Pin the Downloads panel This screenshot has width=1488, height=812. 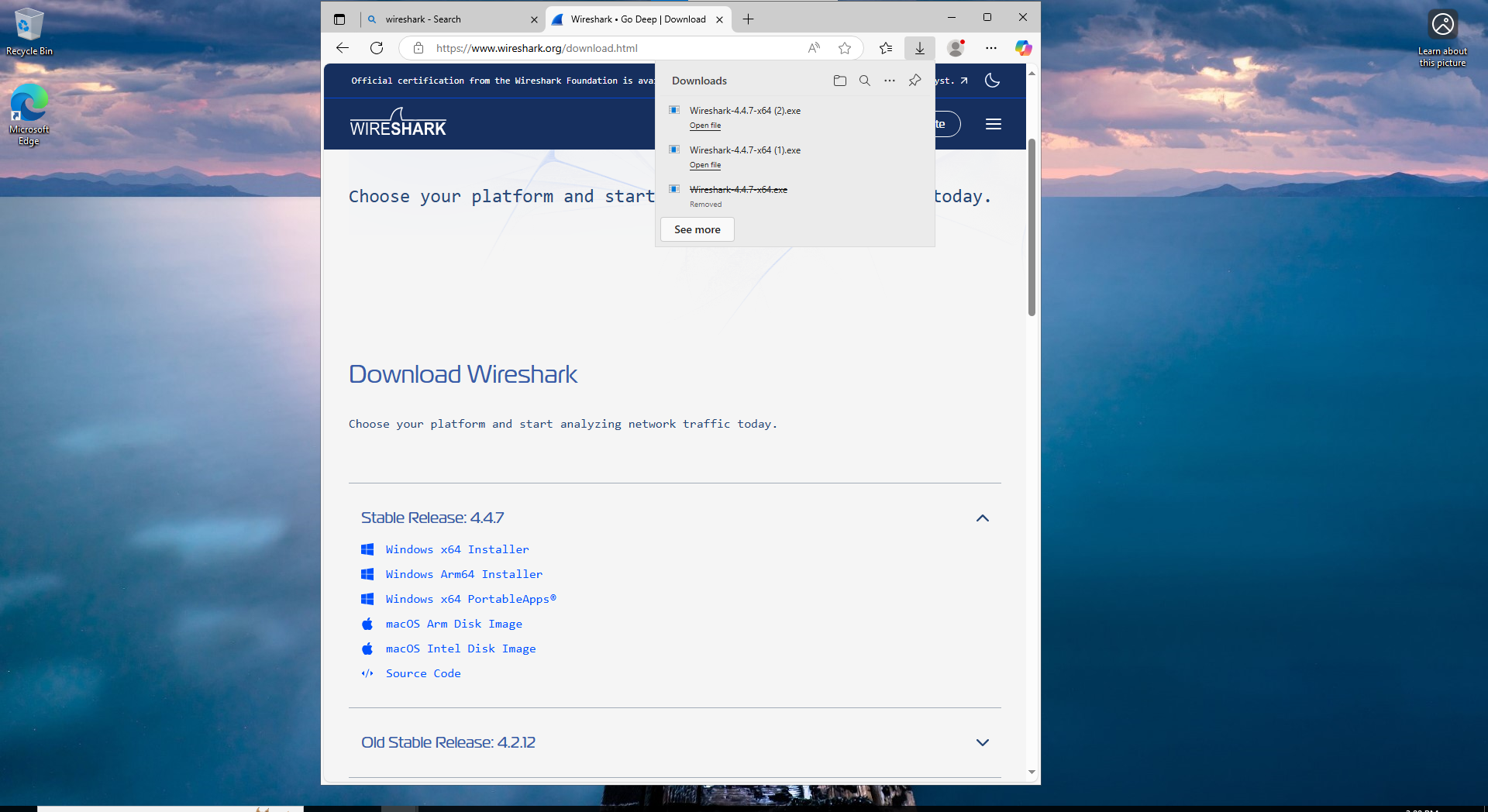point(915,81)
